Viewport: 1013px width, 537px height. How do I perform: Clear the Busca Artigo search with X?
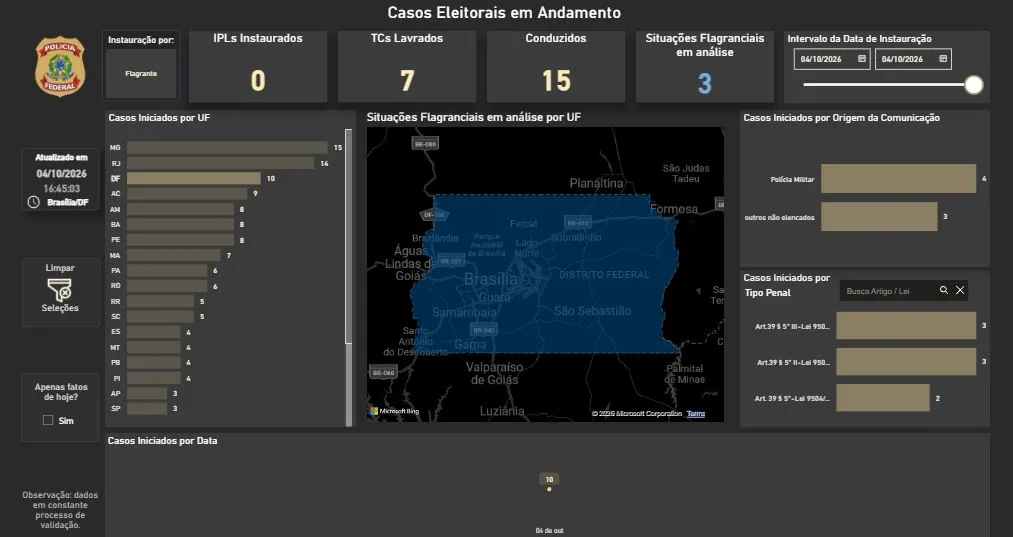click(960, 290)
